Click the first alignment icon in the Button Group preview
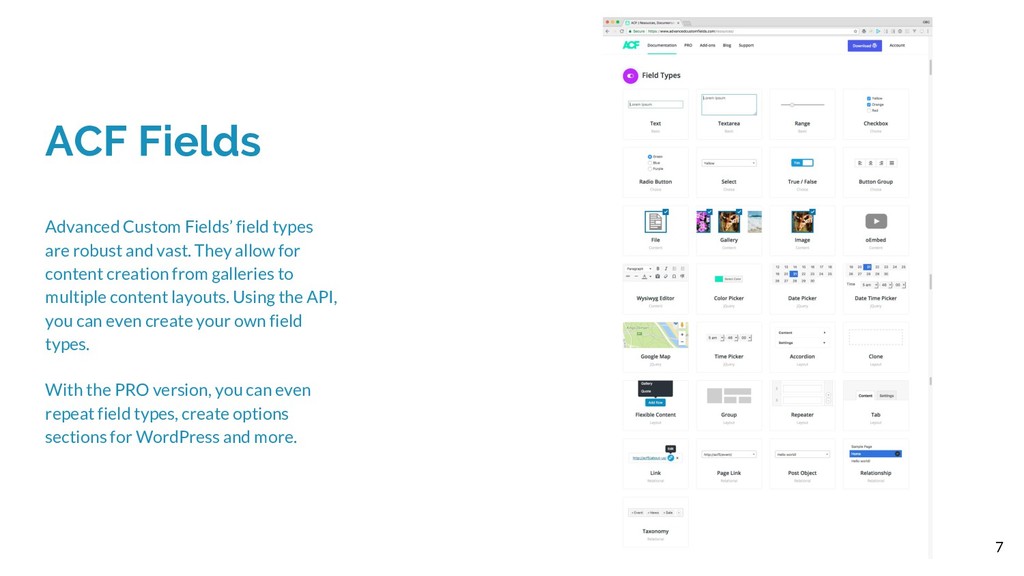The image size is (1024, 576). [860, 163]
